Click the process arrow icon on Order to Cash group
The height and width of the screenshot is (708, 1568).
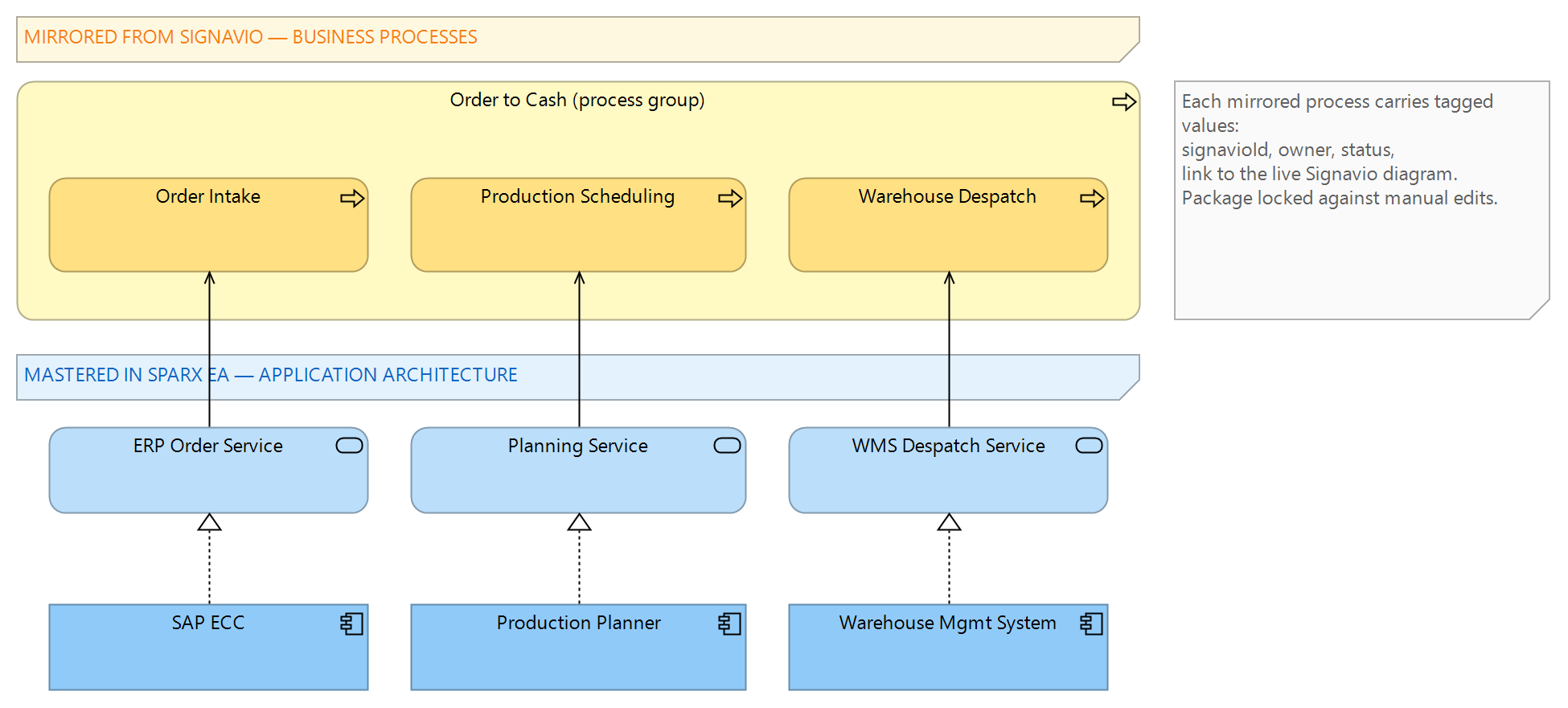[1124, 102]
